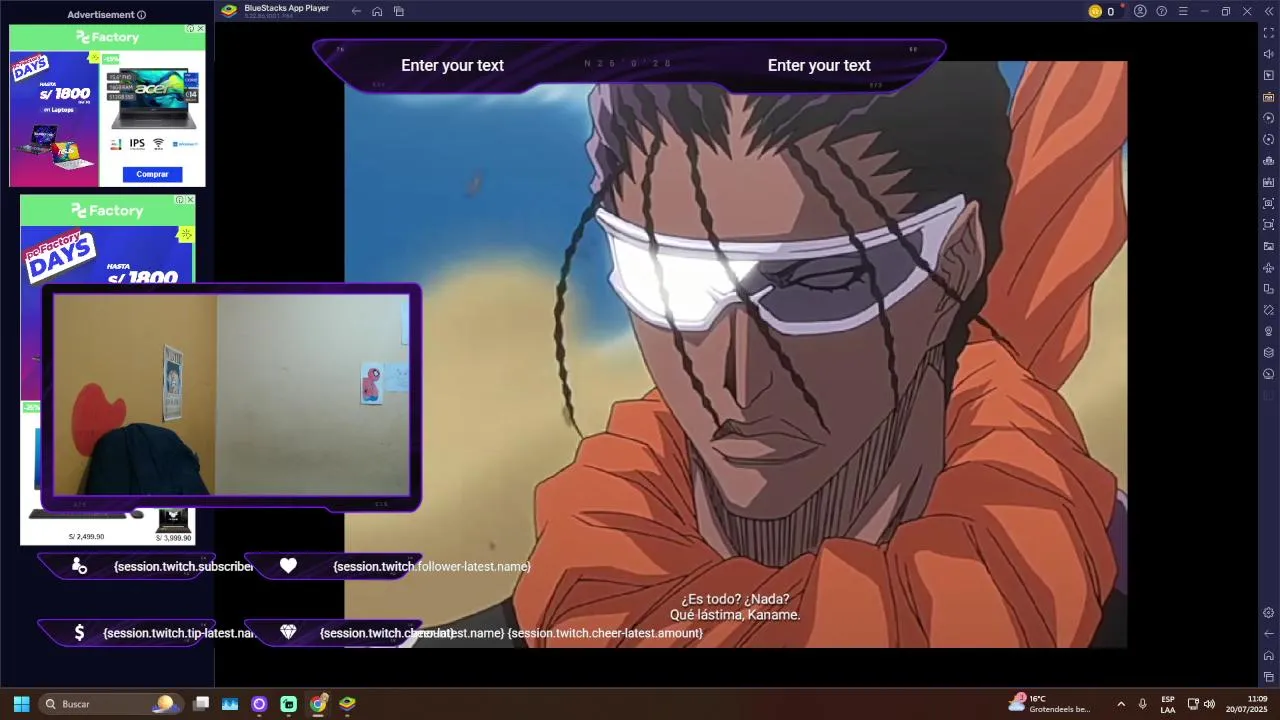The height and width of the screenshot is (720, 1280).
Task: Click the BlueStacks coin points icon
Action: coord(1095,11)
